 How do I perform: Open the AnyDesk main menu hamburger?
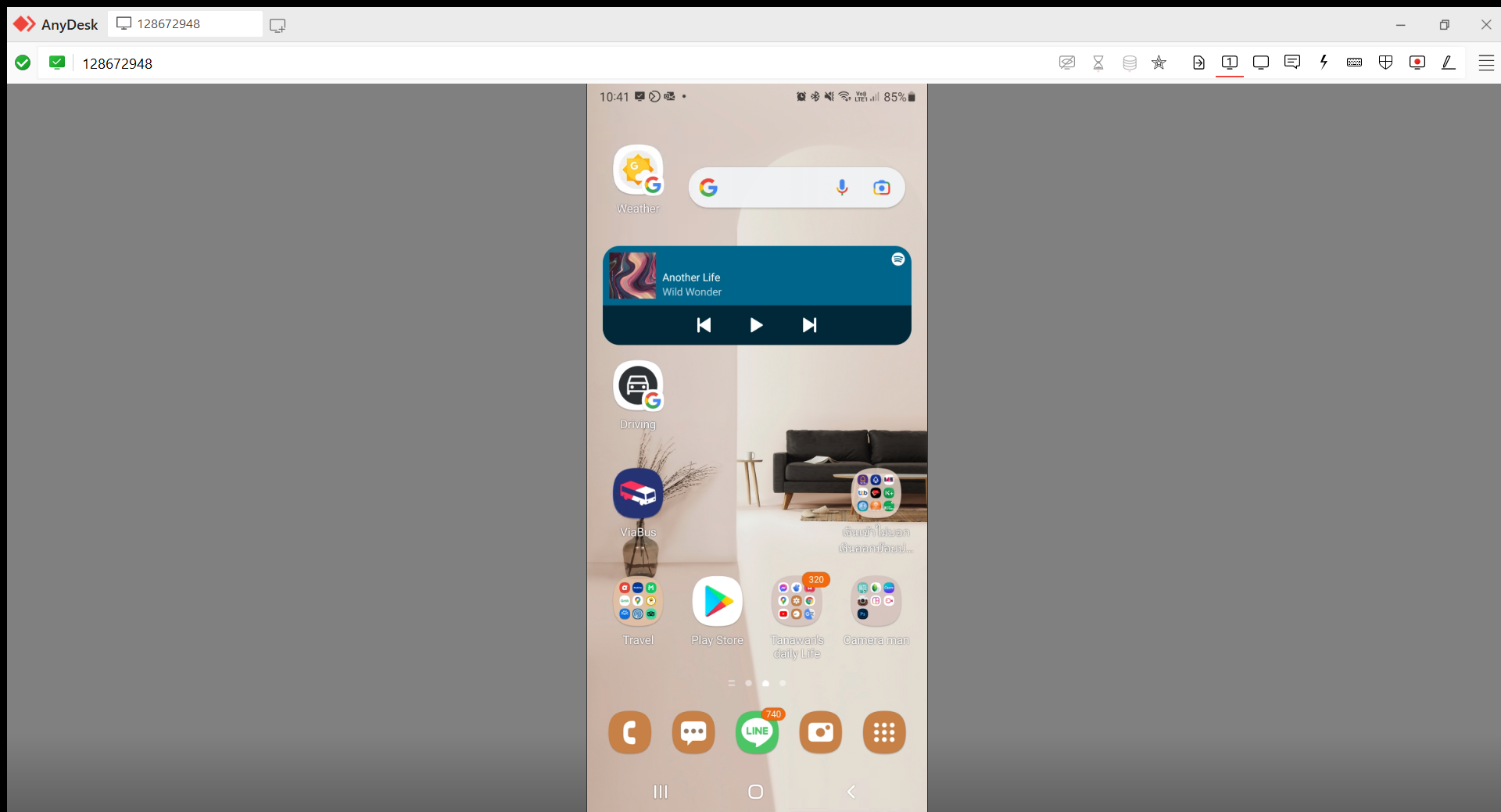[1486, 63]
